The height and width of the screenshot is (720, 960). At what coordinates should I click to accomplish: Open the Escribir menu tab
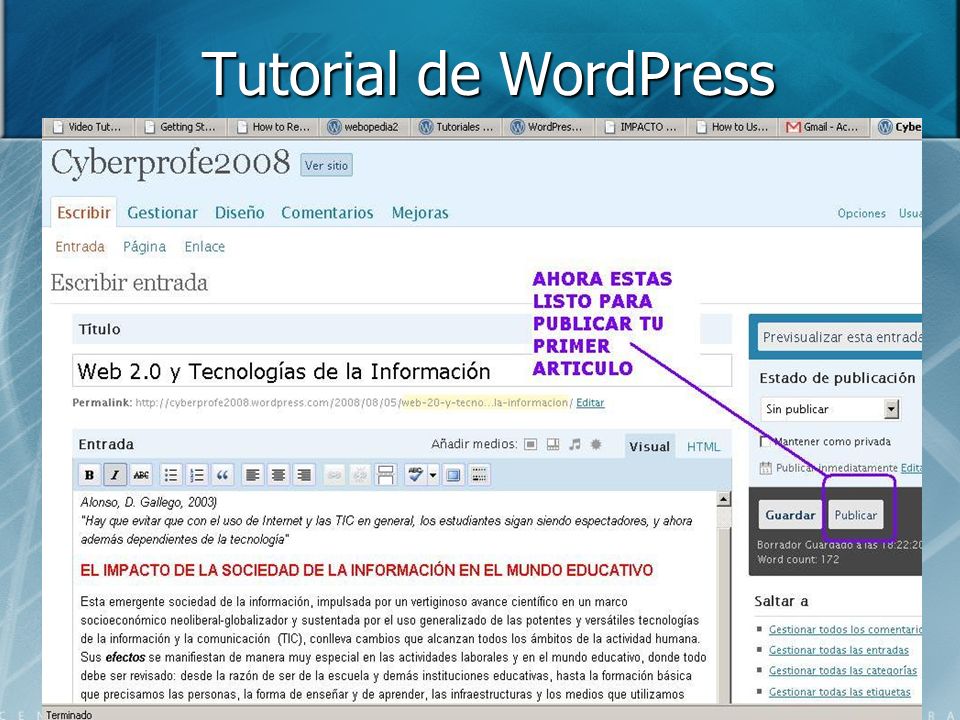point(84,212)
